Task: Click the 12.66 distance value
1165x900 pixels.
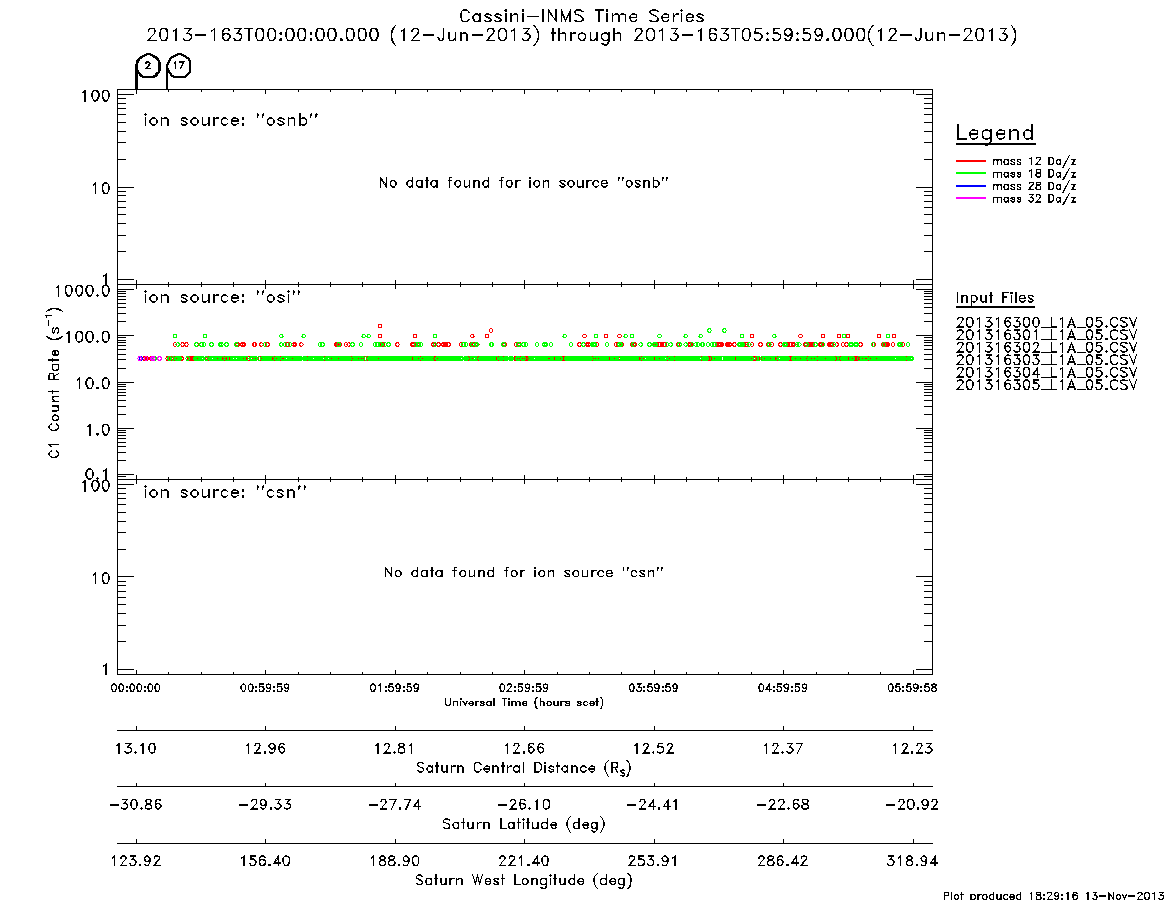Action: 524,748
